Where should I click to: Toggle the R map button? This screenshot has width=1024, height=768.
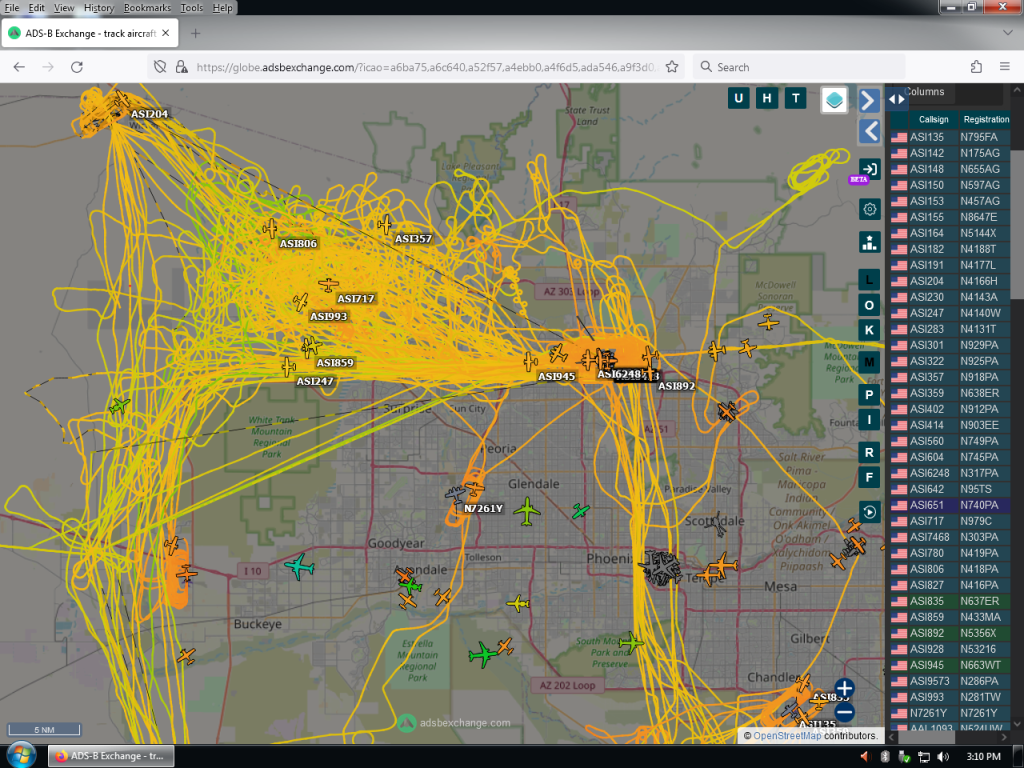(x=869, y=452)
